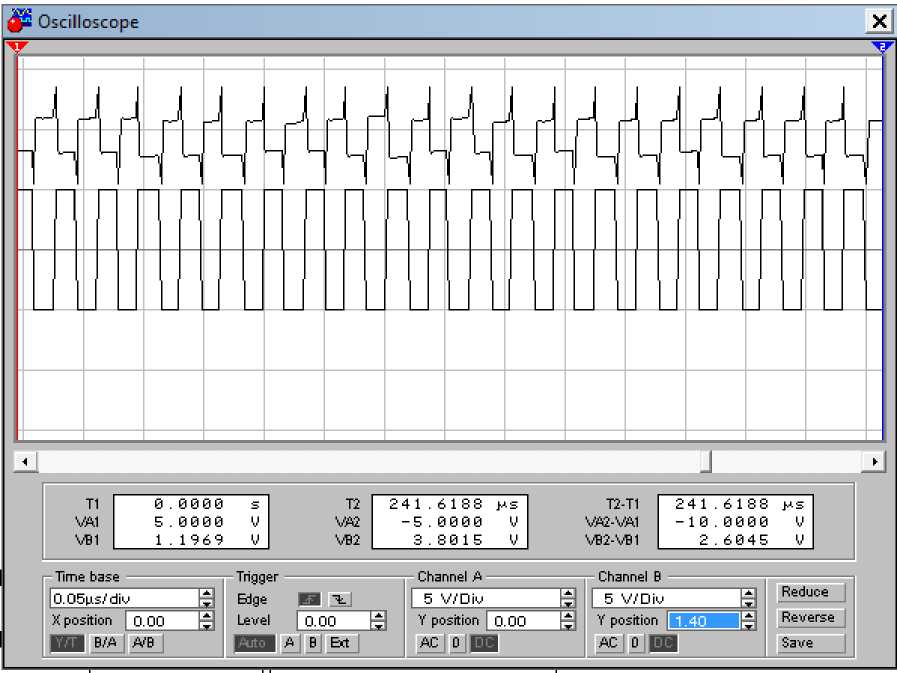Screen dimensions: 897x673
Task: Set Channel A coupling to zero
Action: pos(456,643)
